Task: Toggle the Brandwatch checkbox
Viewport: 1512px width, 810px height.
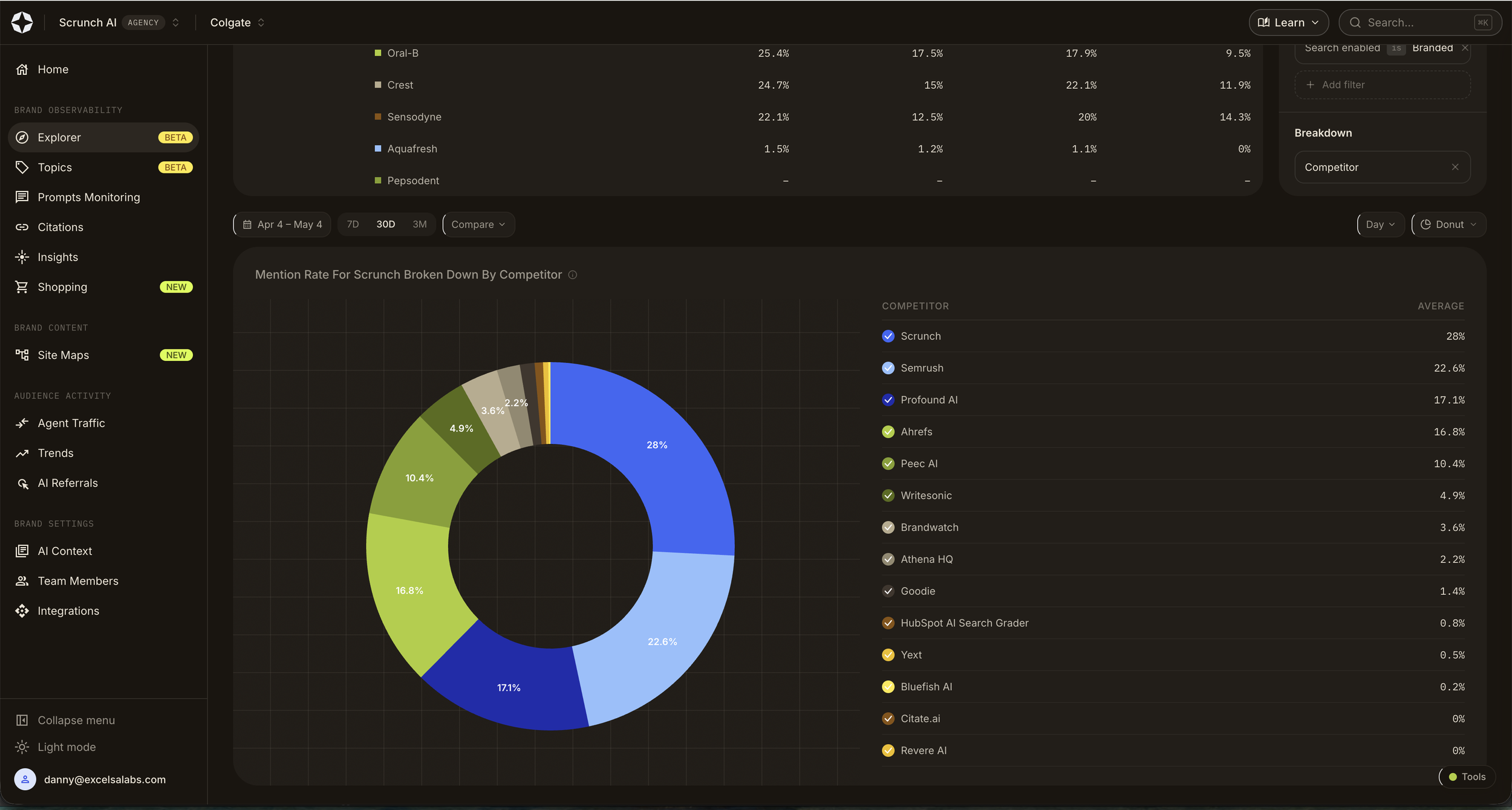Action: (888, 528)
